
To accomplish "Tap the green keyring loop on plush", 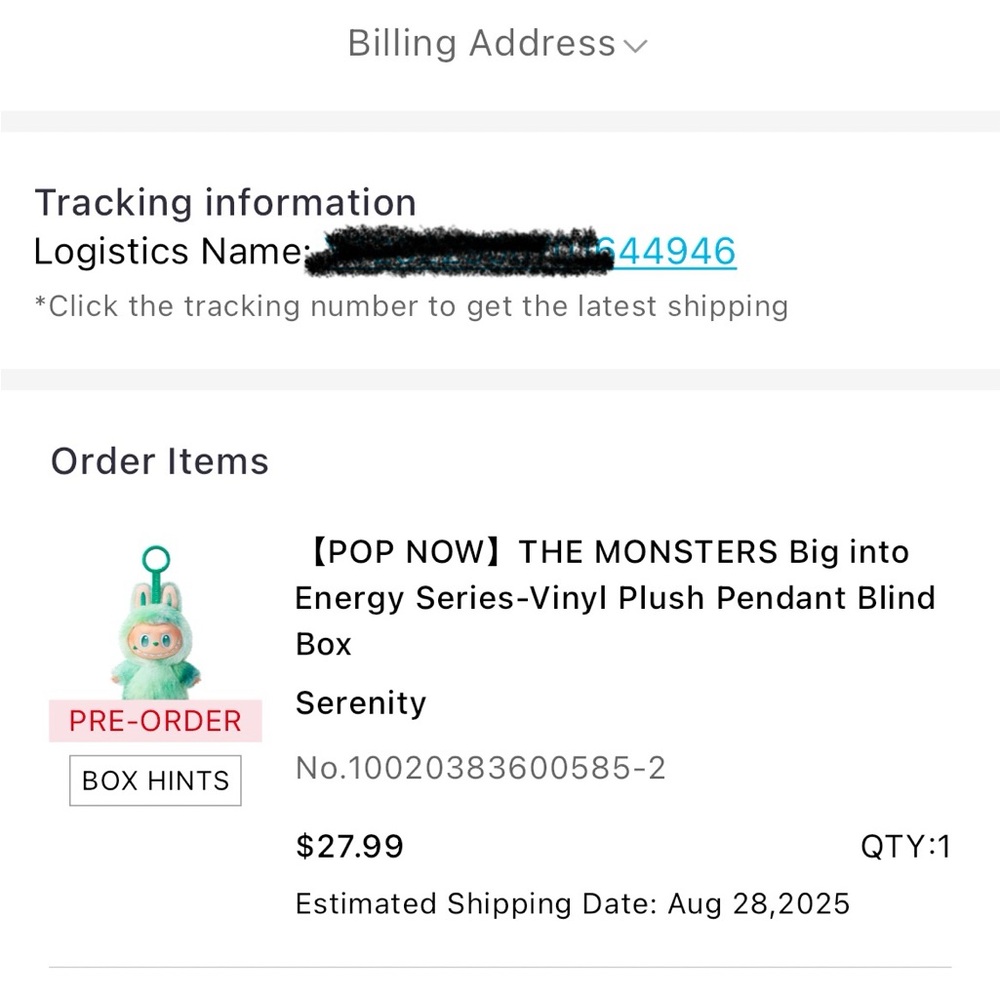I will pos(156,561).
